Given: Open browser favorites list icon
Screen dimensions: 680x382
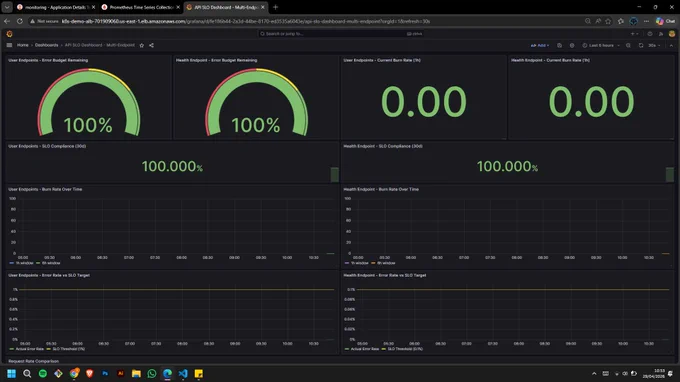Looking at the screenshot, I should (x=621, y=21).
